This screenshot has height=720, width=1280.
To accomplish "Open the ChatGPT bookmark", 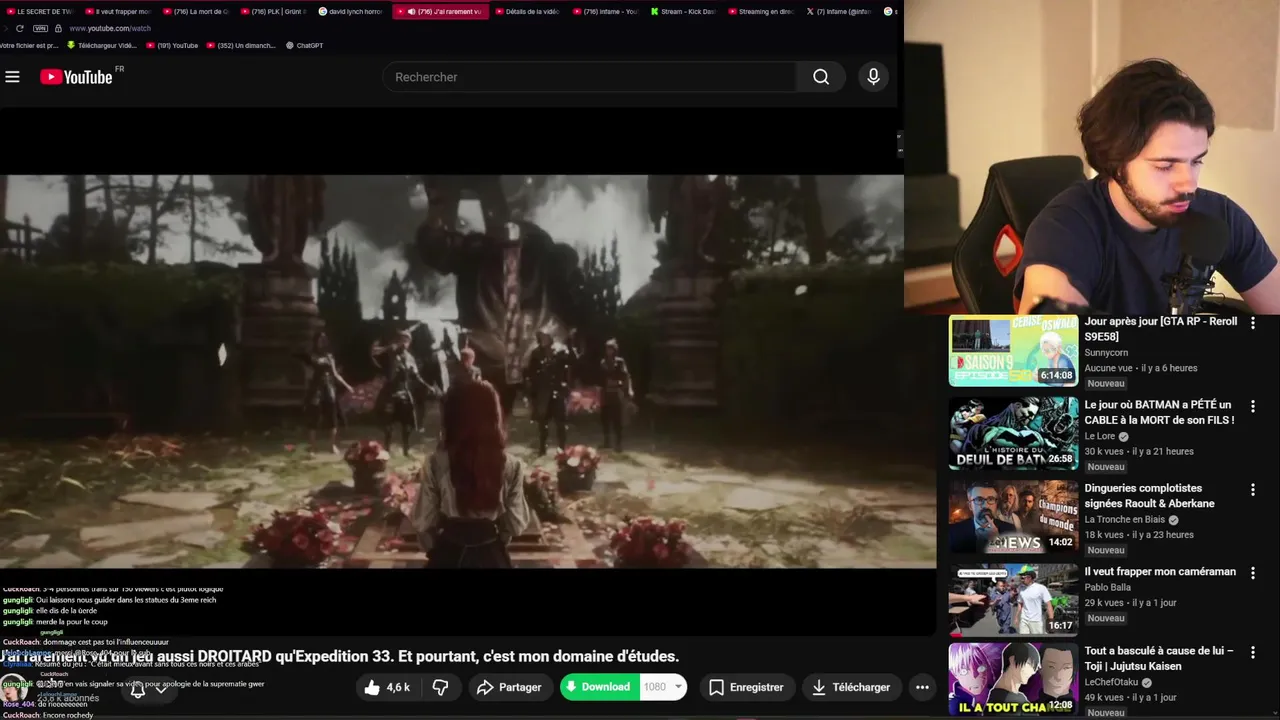I will coord(304,45).
